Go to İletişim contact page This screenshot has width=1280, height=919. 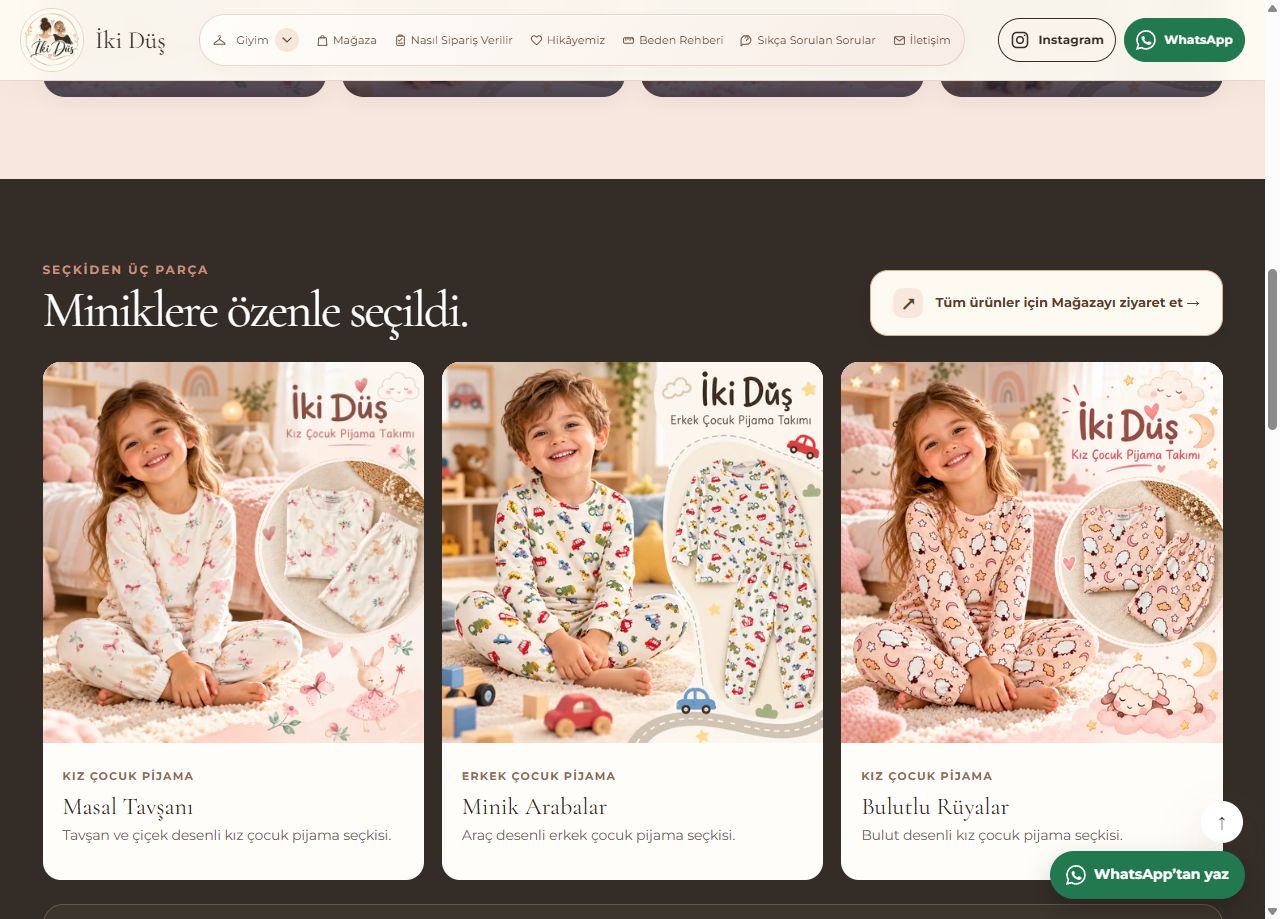tap(921, 40)
